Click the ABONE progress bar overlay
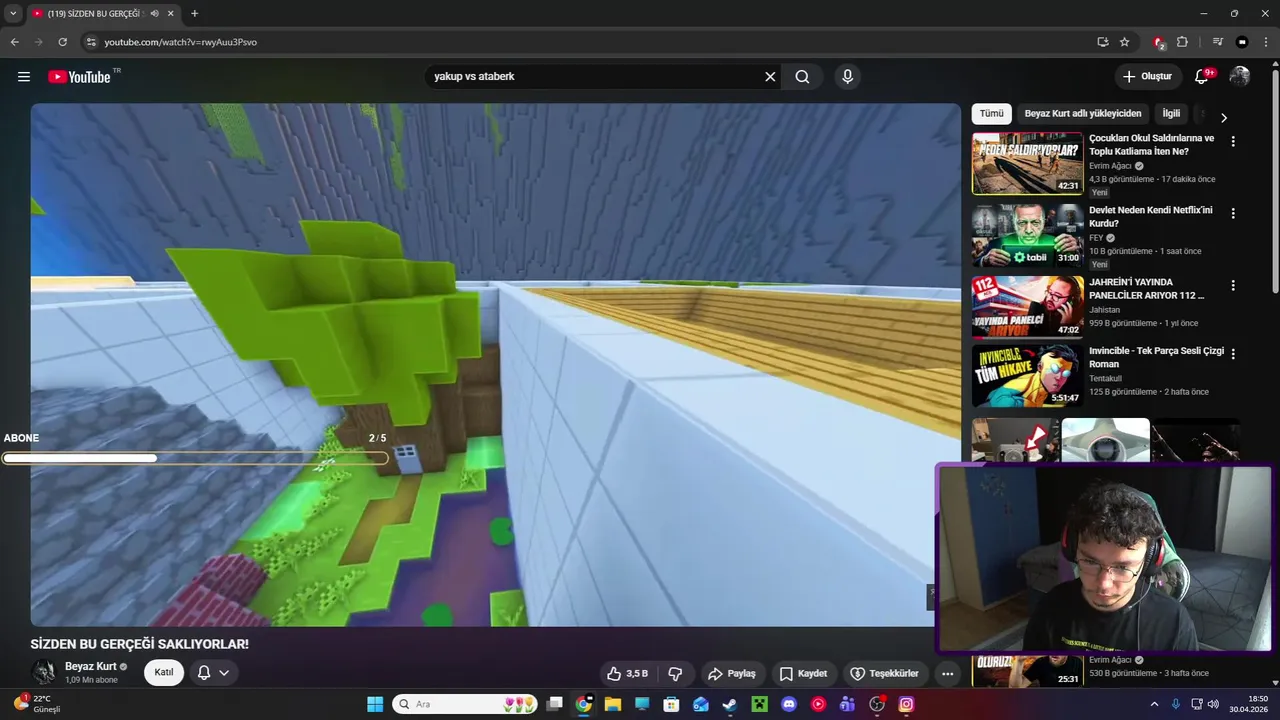This screenshot has width=1280, height=720. point(195,458)
